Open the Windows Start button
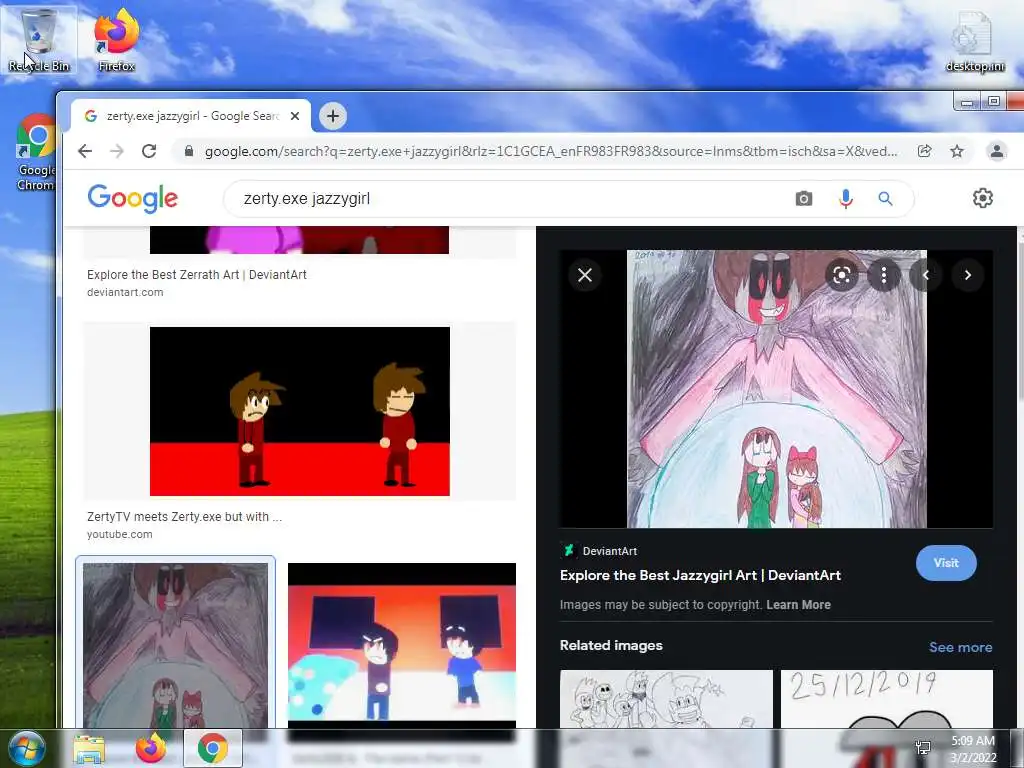The image size is (1024, 768). coord(27,748)
